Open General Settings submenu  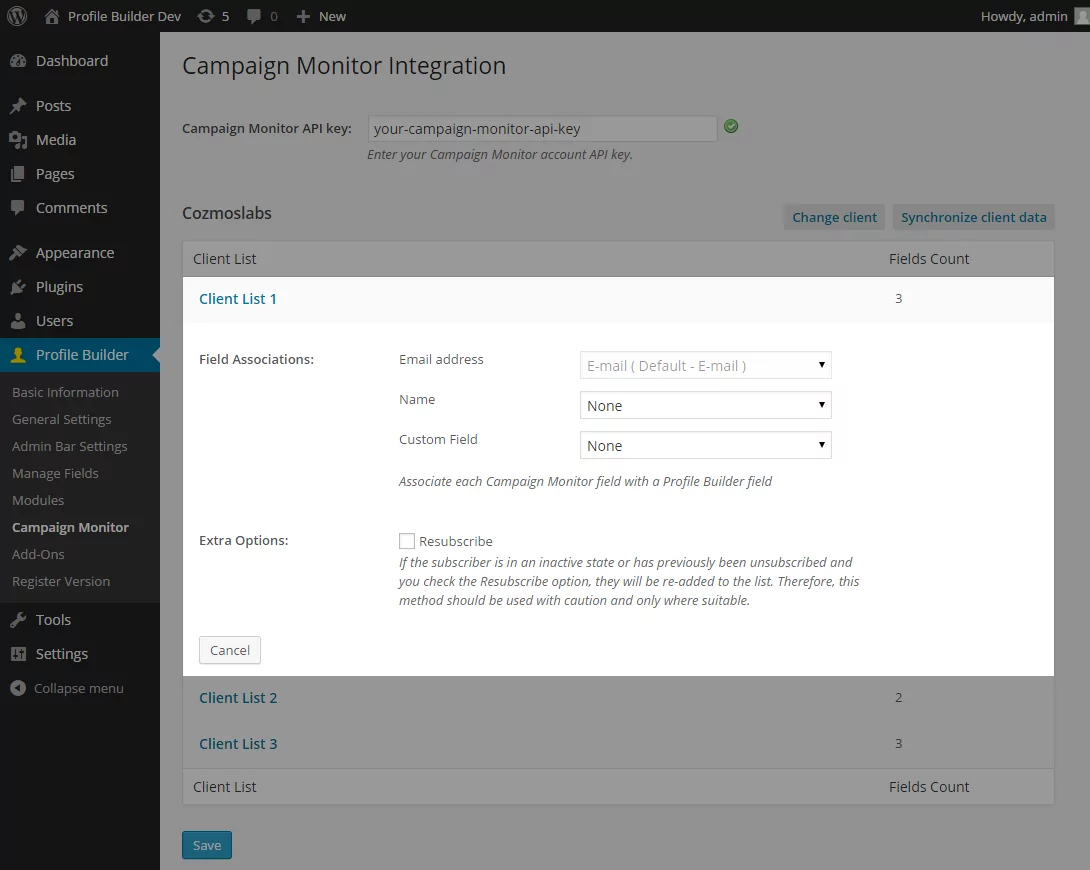point(61,420)
